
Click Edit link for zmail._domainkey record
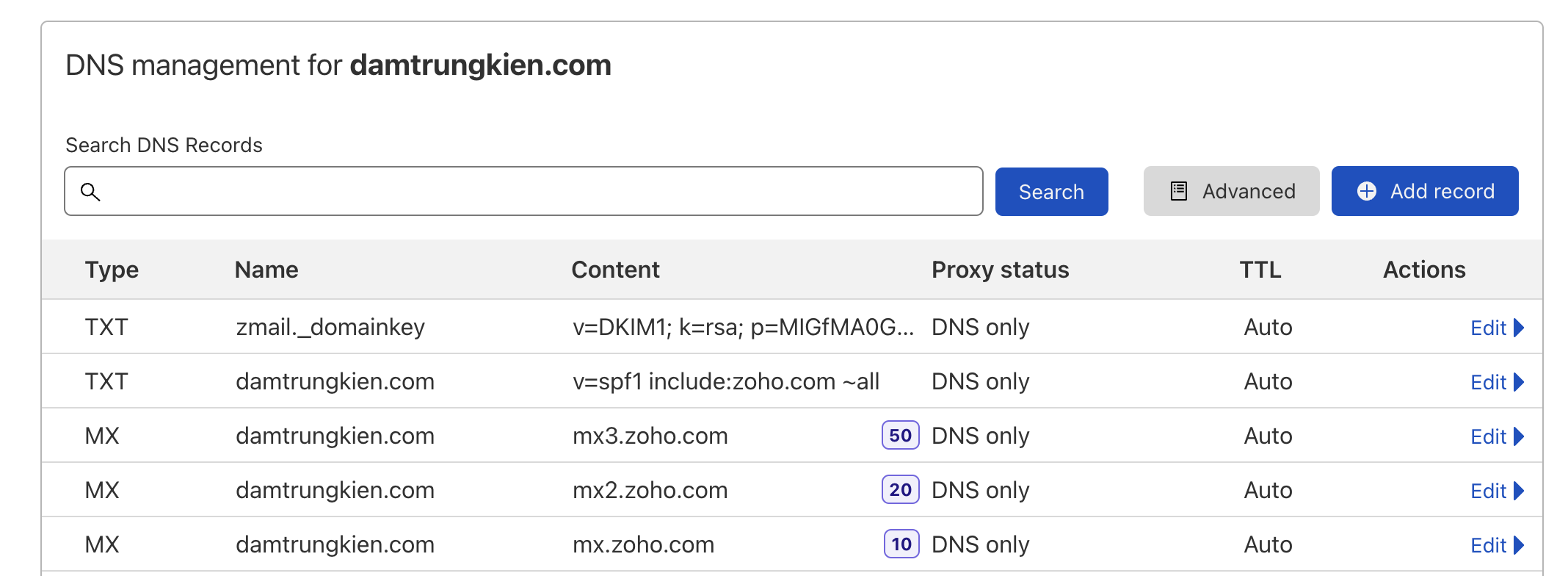[1488, 328]
